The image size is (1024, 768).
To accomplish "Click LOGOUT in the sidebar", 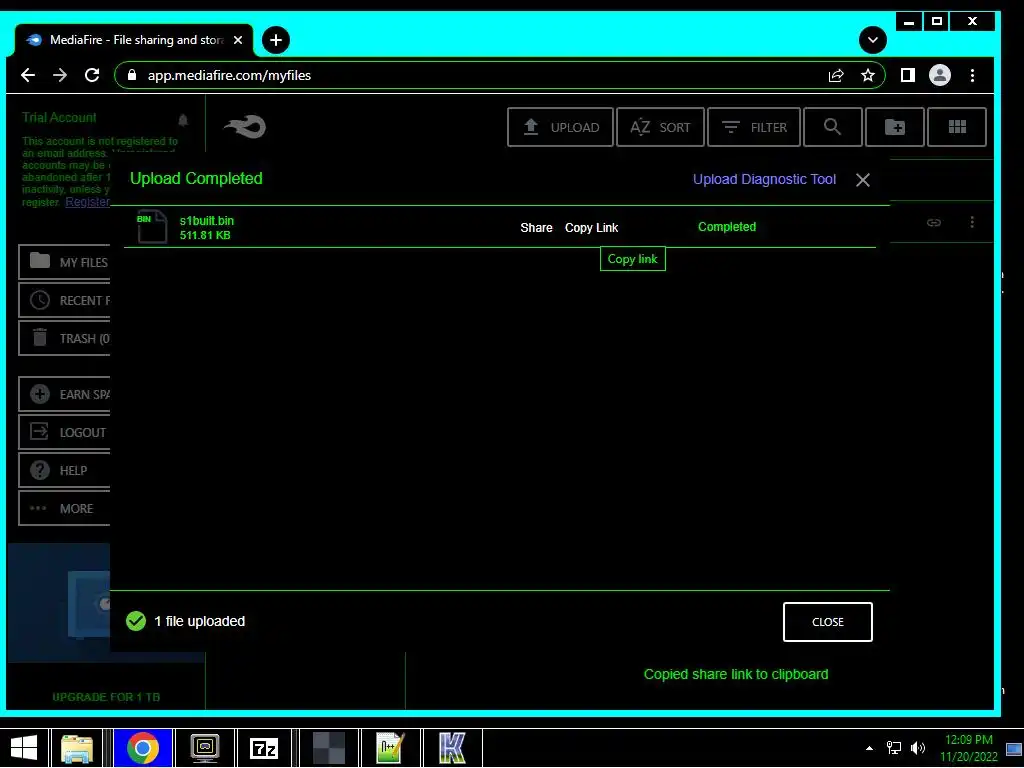I will 65,432.
